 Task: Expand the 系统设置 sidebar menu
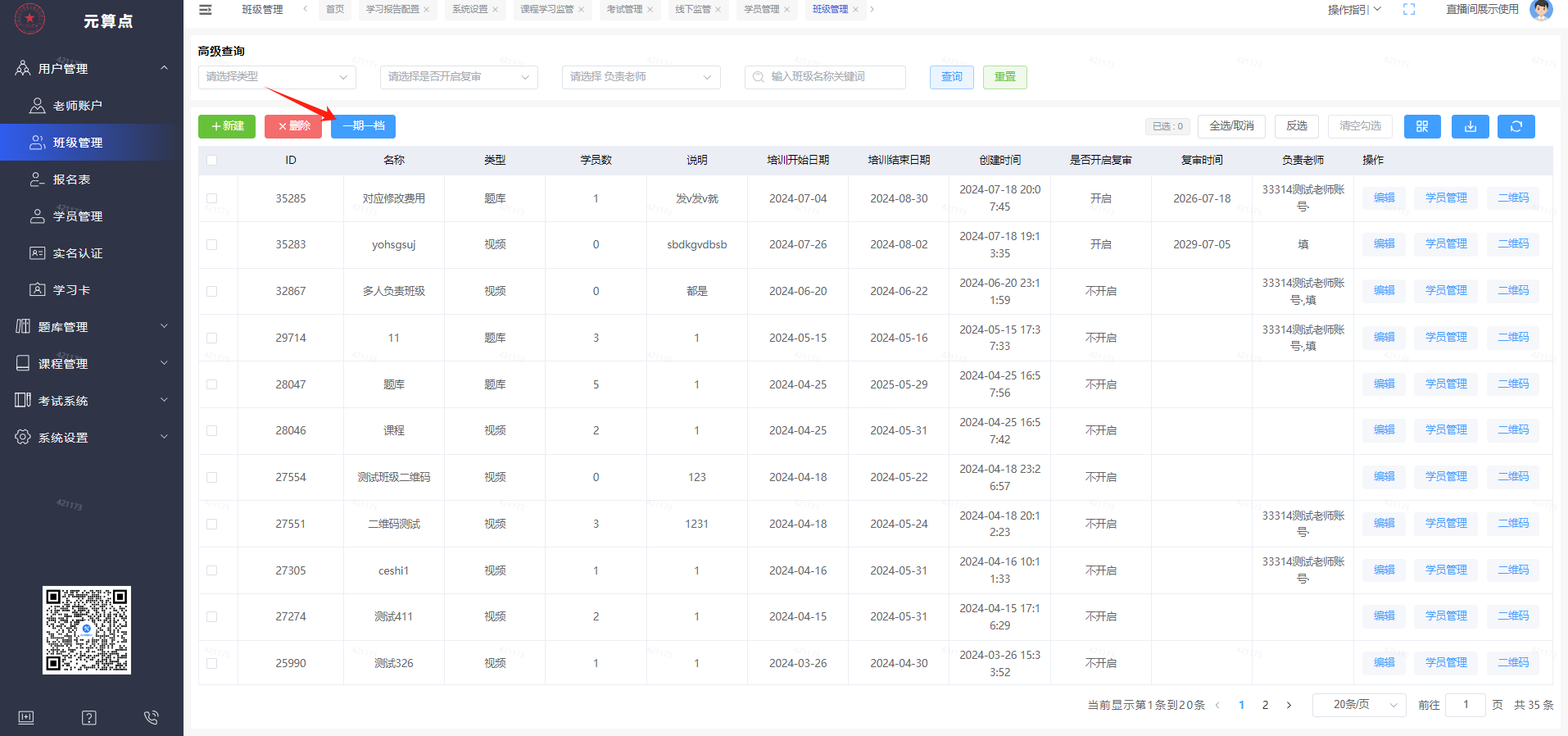[92, 438]
